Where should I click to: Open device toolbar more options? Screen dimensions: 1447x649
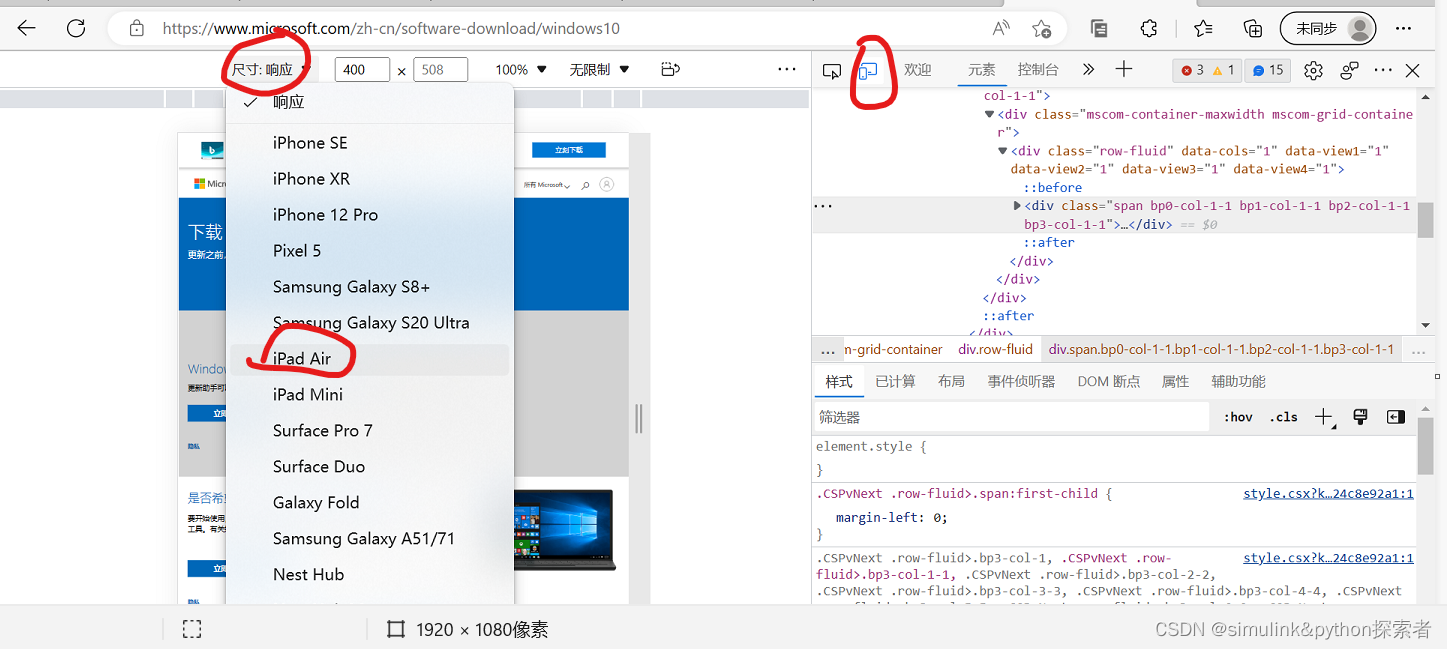point(787,70)
